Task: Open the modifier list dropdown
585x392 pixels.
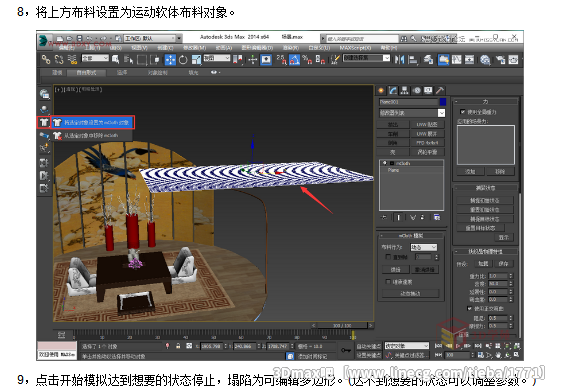Action: 412,113
